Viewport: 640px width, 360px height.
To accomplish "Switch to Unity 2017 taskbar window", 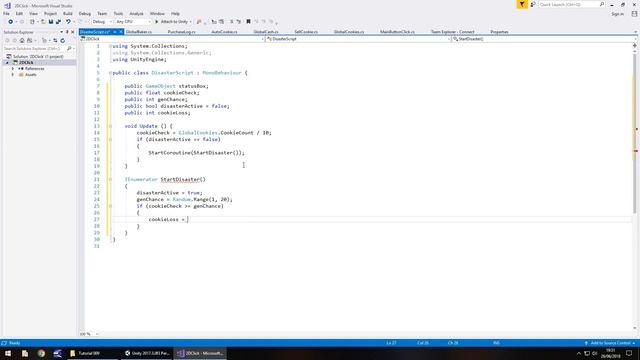I will (x=147, y=353).
